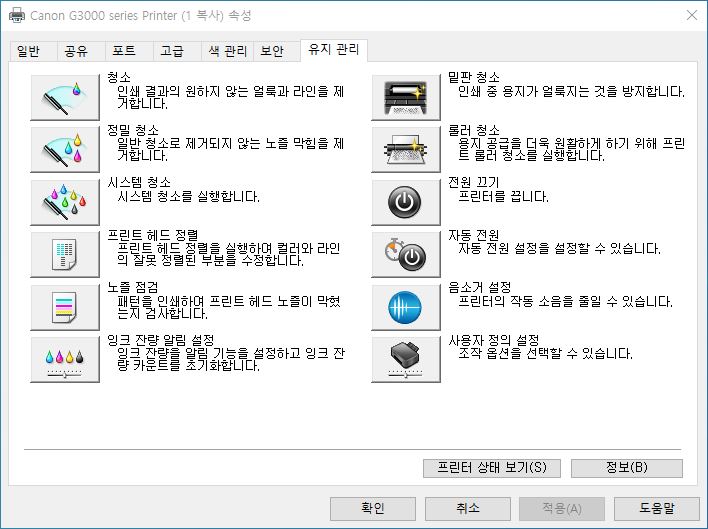Viewport: 708px width, 529px height.
Task: Click the '프린트 헤드 정렬' heading text
Action: (153, 235)
